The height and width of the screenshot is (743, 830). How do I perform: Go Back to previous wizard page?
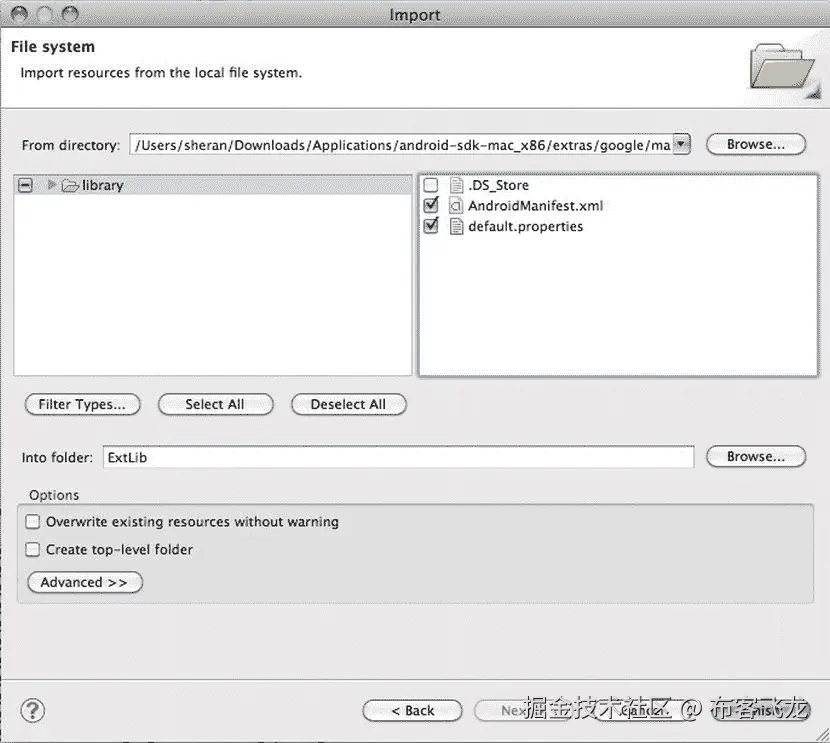coord(412,710)
